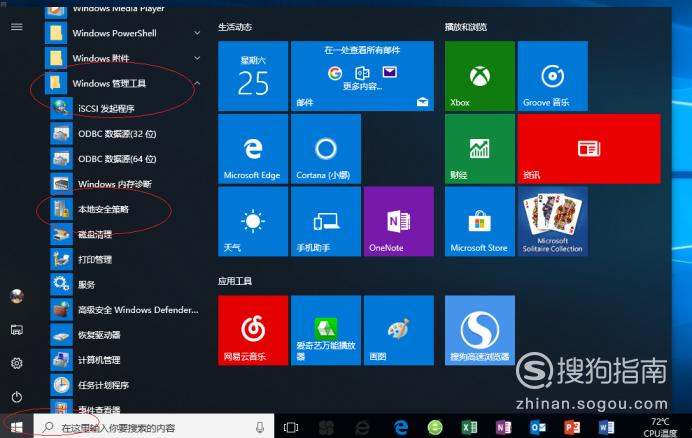
Task: Open 恢复驱动器 entry
Action: coord(126,335)
